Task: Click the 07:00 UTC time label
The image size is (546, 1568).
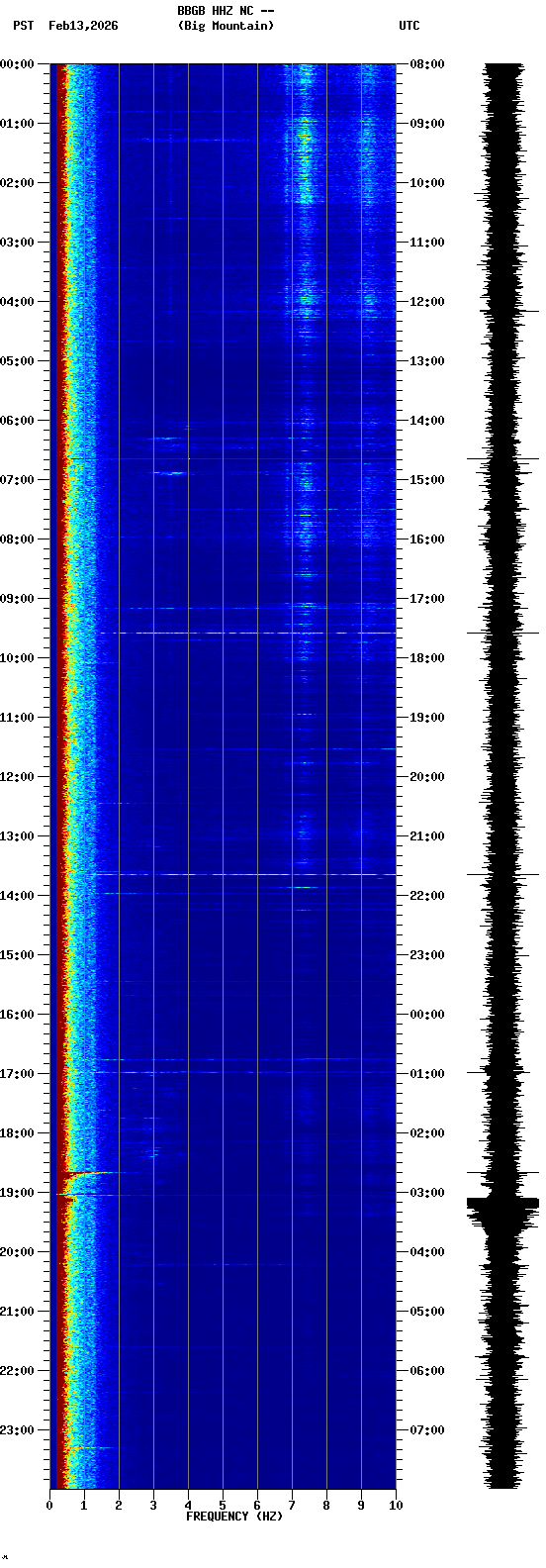Action: coord(427,1430)
